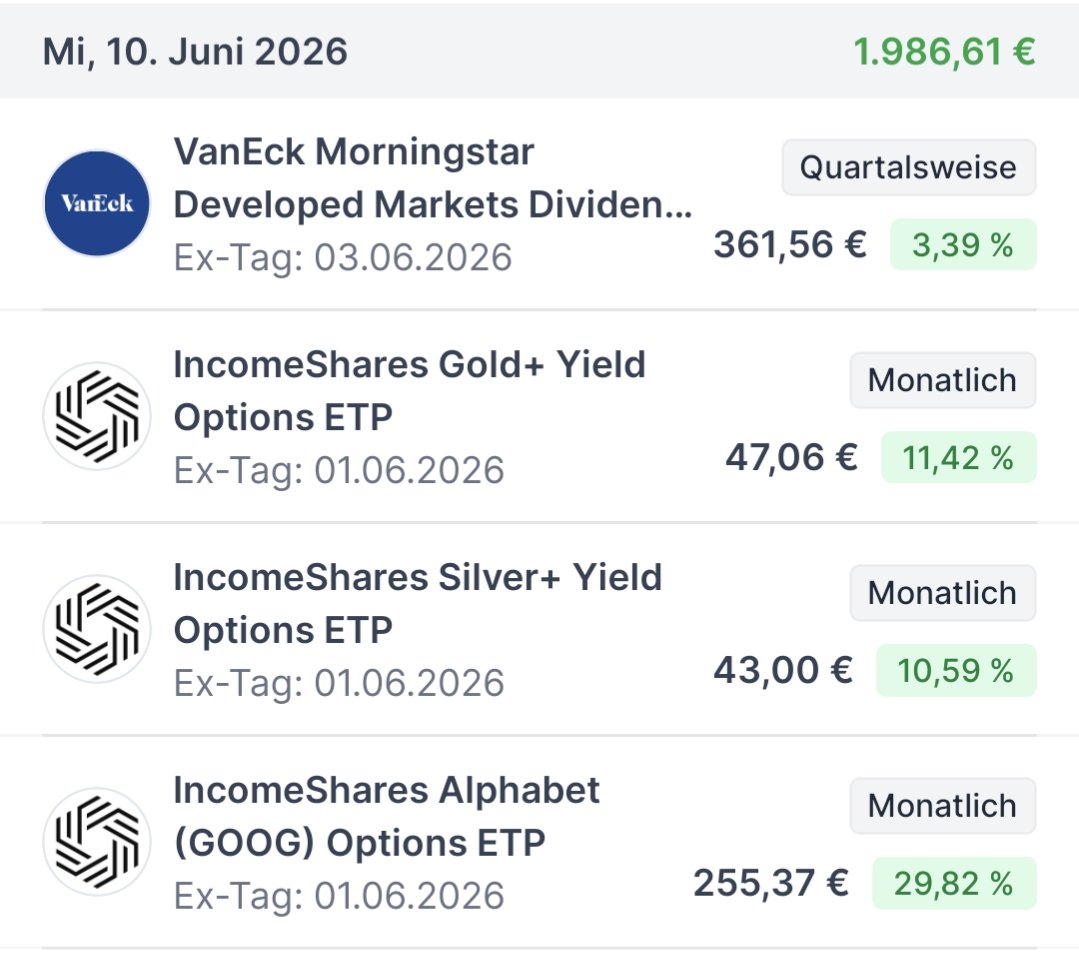
Task: Select the Mi, 10. Juni 2026 date header
Action: [195, 52]
